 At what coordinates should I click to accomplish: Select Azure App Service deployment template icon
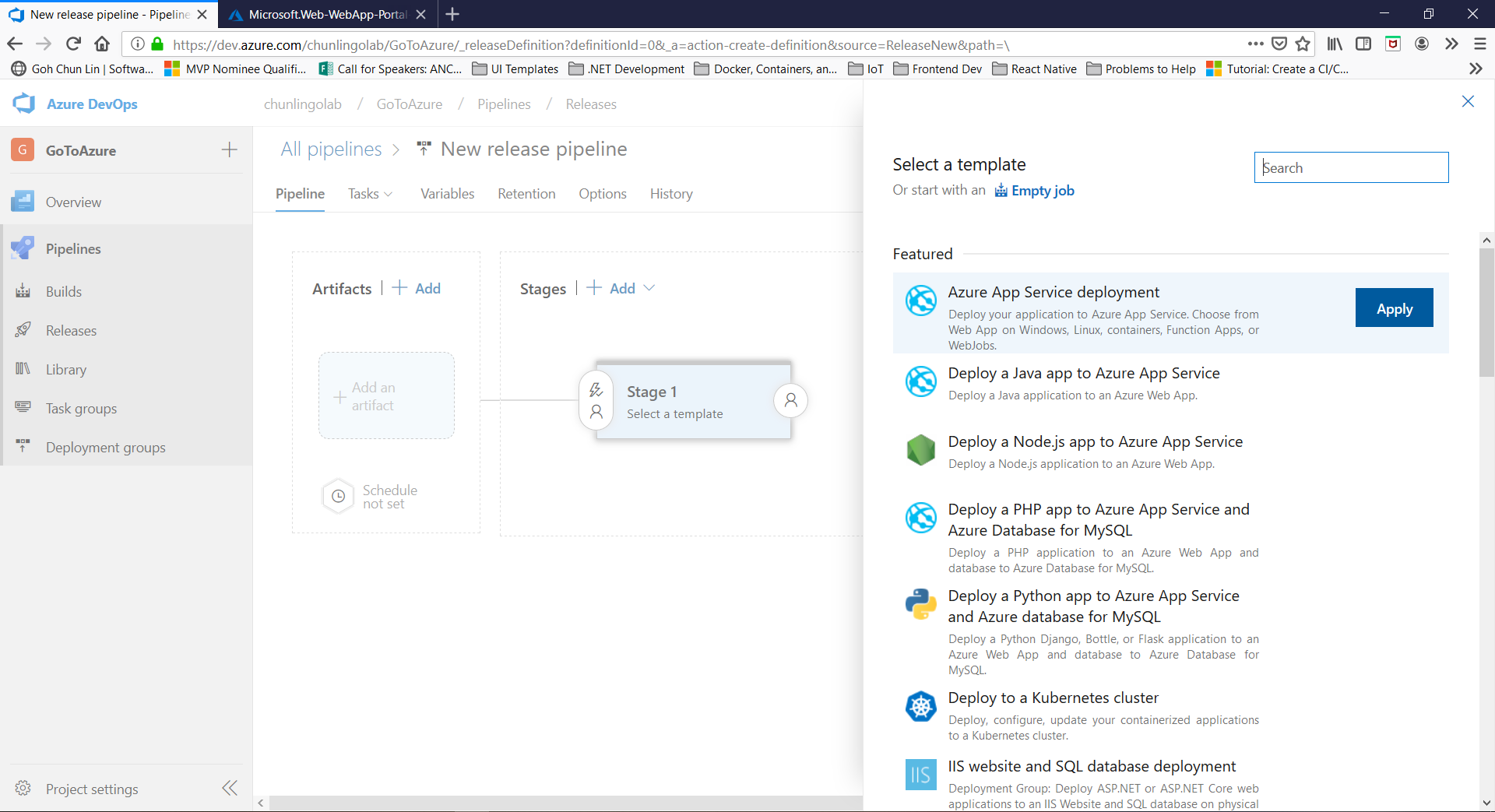tap(921, 300)
